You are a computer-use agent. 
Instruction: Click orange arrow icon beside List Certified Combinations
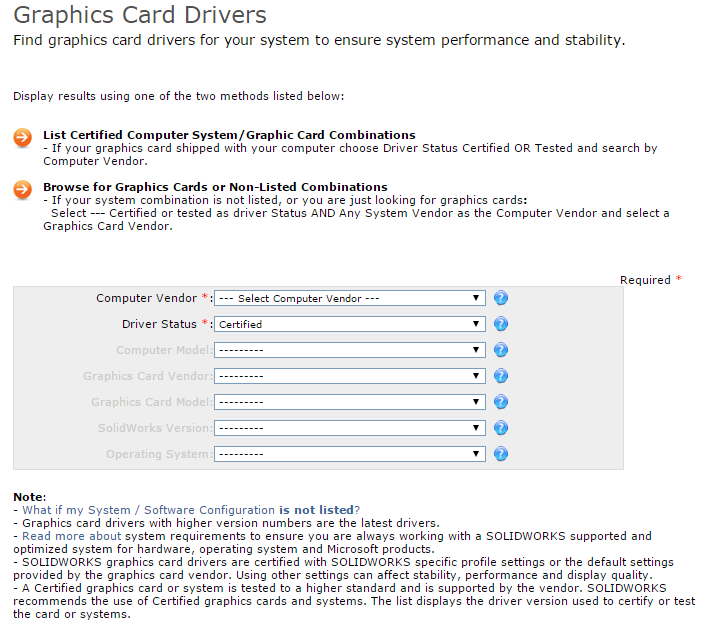[x=22, y=138]
